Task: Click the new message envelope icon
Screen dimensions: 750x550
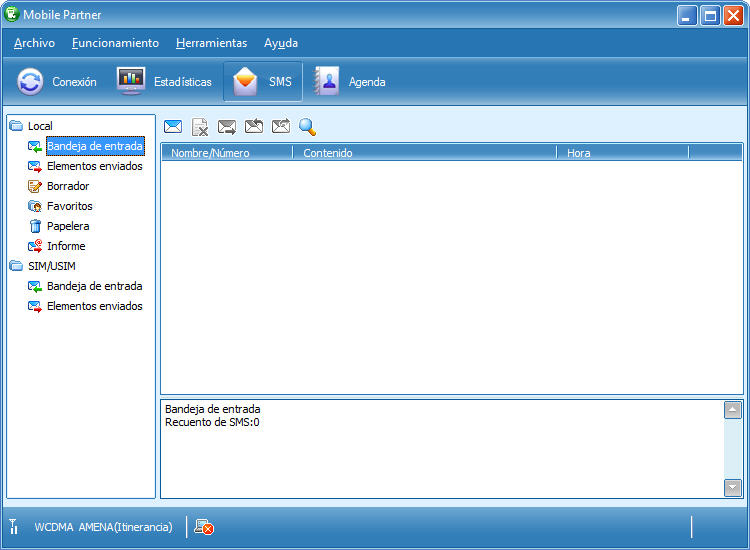Action: pyautogui.click(x=173, y=127)
